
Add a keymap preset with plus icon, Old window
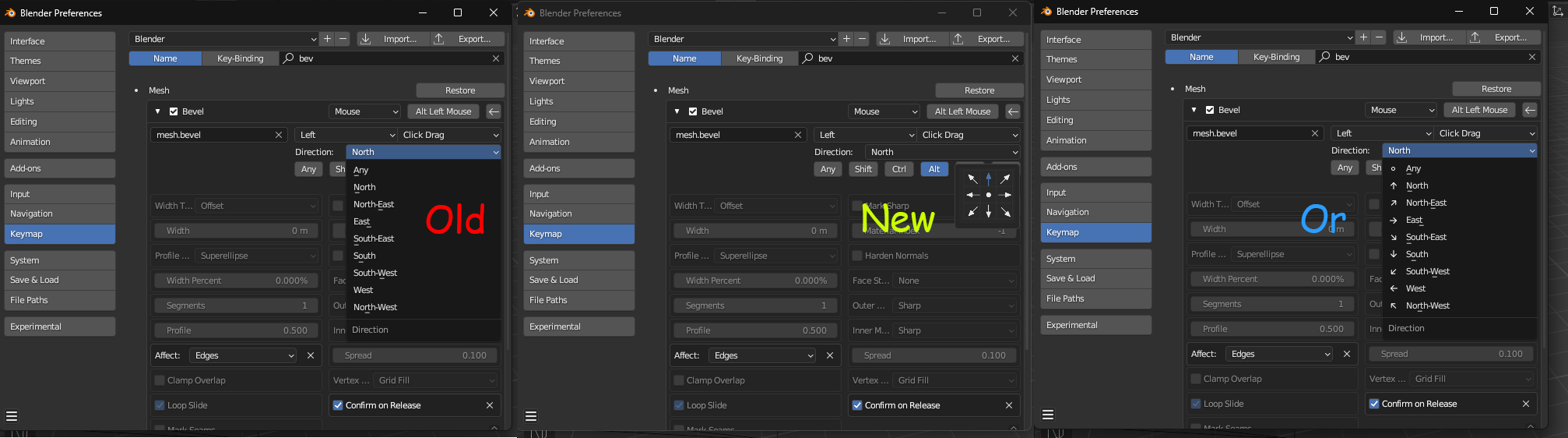(x=328, y=39)
